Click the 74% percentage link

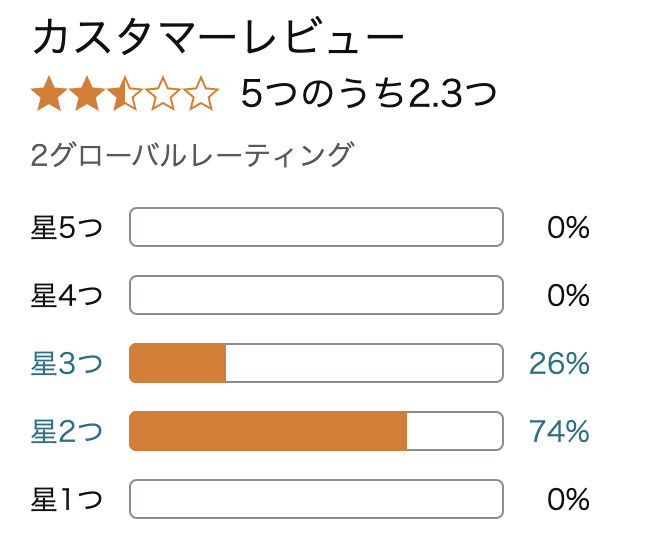(559, 431)
